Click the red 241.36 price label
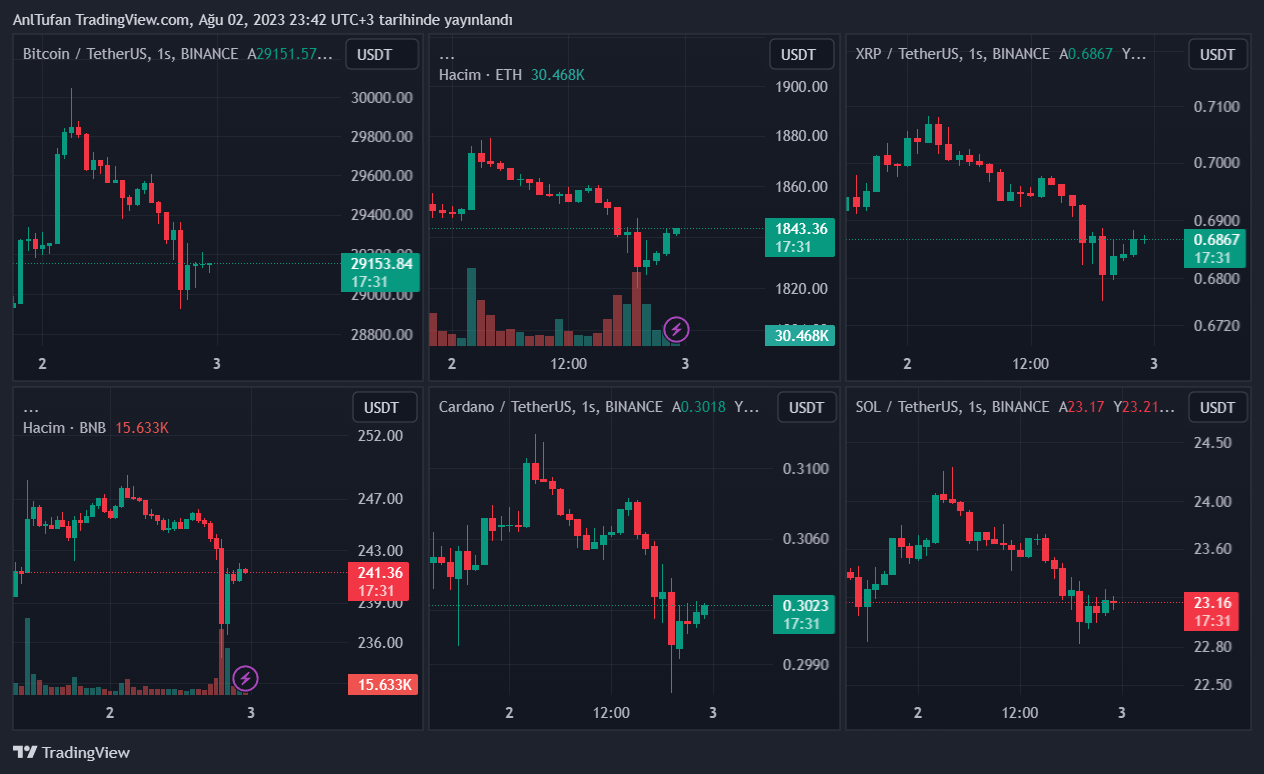This screenshot has height=774, width=1264. 380,573
